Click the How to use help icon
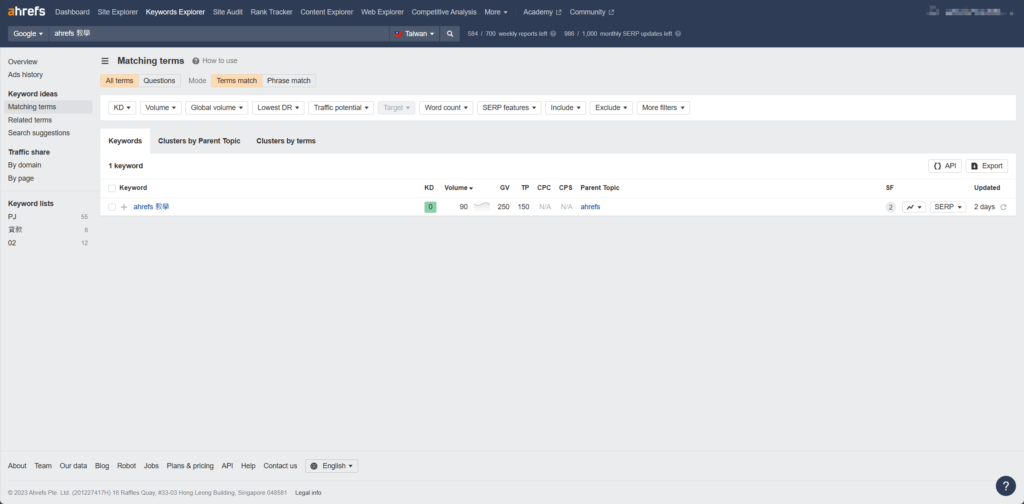This screenshot has height=504, width=1024. pyautogui.click(x=196, y=61)
